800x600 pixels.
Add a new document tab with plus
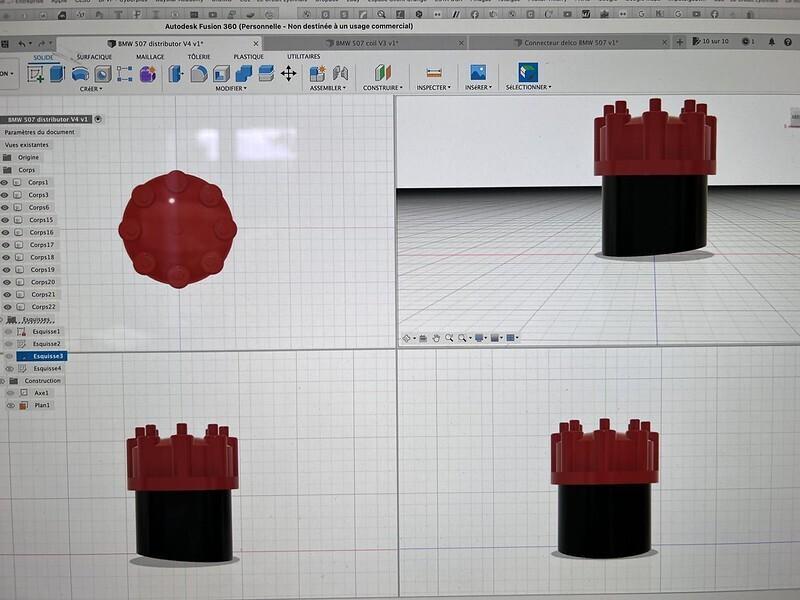pos(680,42)
